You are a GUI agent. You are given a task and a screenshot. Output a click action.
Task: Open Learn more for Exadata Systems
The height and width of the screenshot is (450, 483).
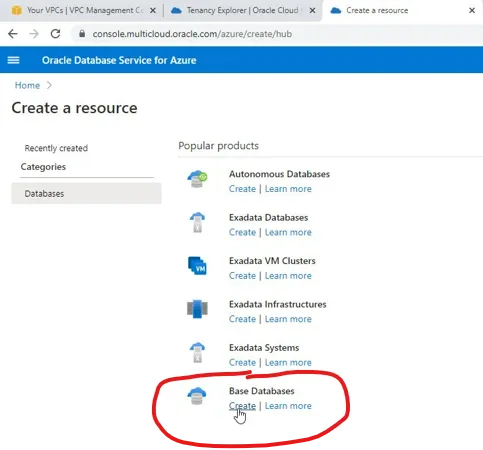(288, 362)
